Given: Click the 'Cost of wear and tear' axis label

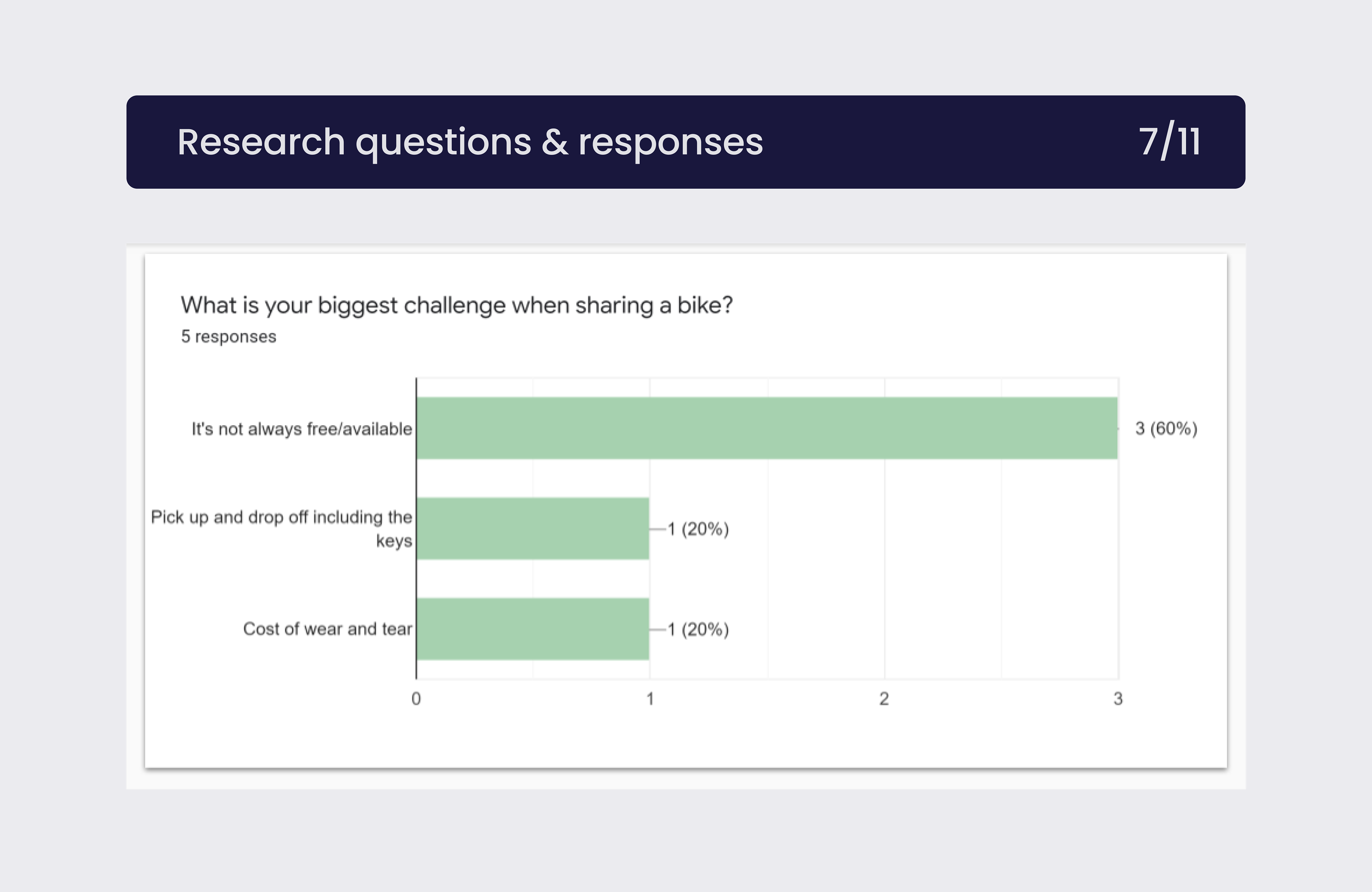Looking at the screenshot, I should click(327, 629).
